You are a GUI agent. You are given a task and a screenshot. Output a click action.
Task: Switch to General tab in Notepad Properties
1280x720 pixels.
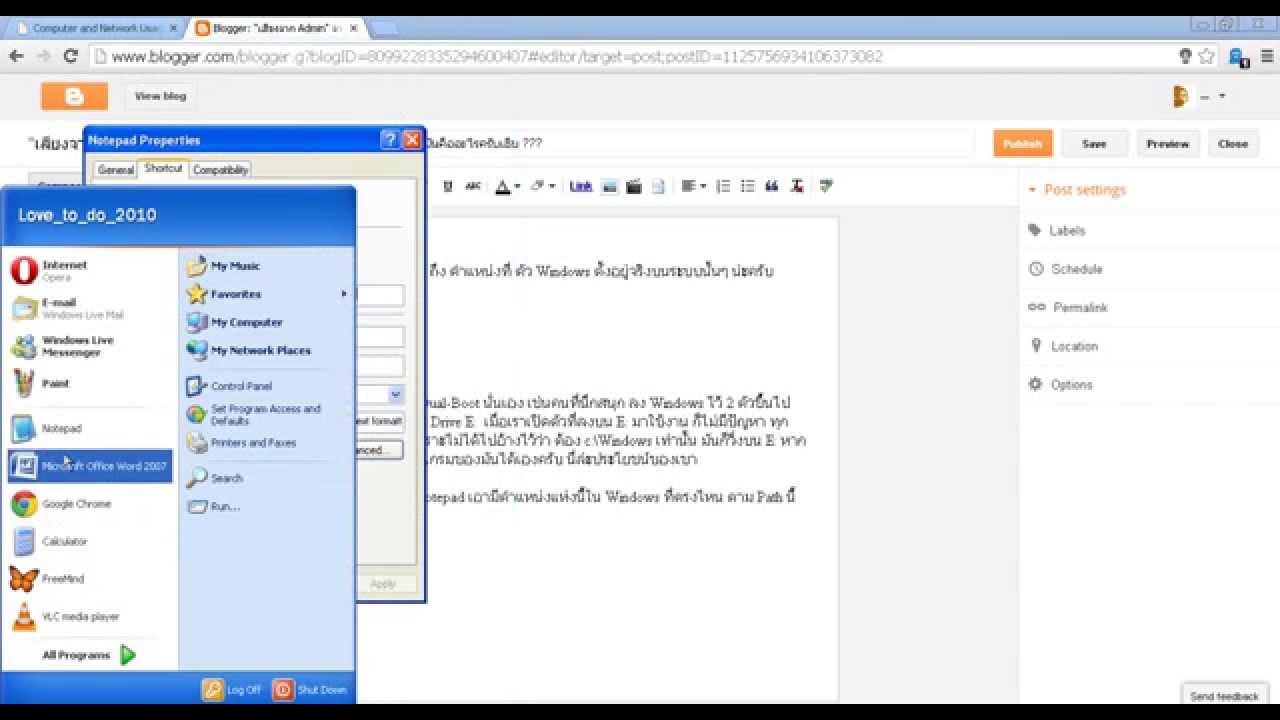coord(116,170)
